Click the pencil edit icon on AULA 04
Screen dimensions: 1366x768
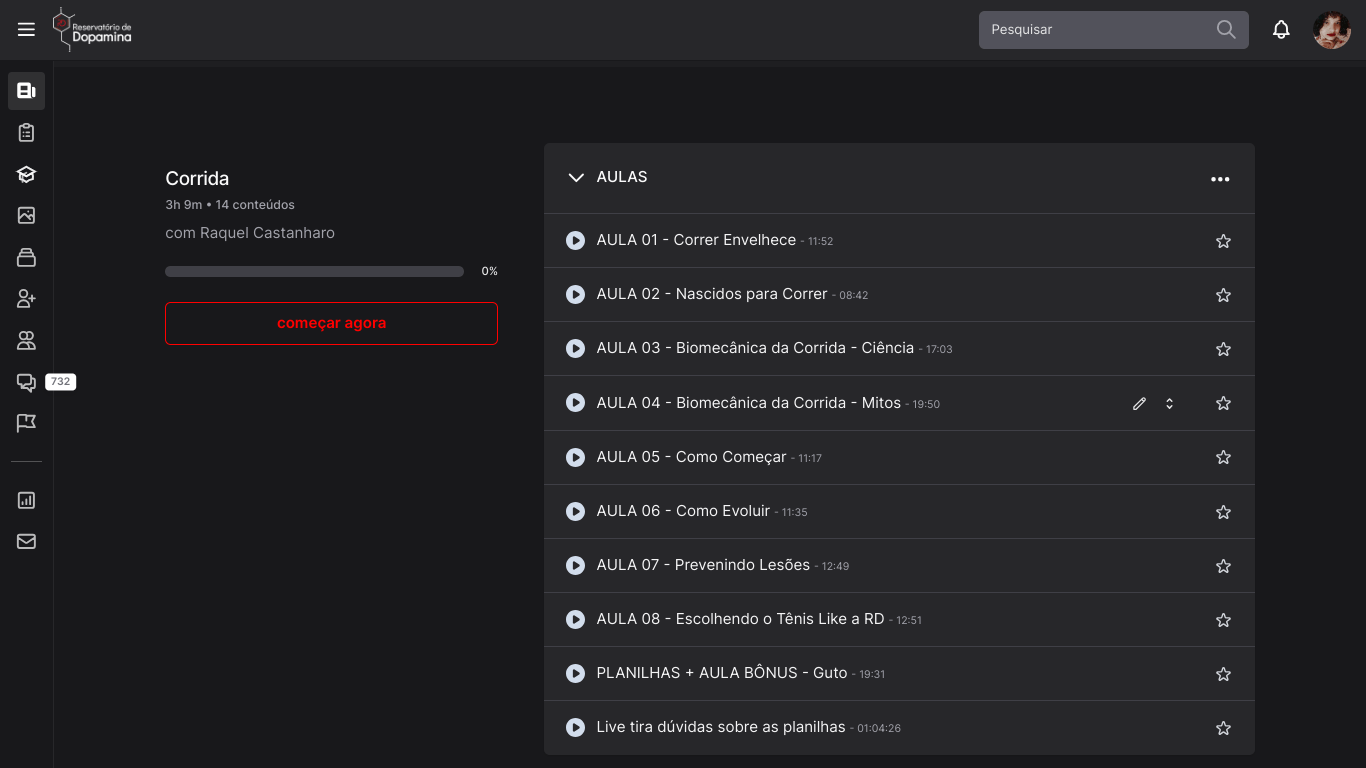[x=1139, y=404]
